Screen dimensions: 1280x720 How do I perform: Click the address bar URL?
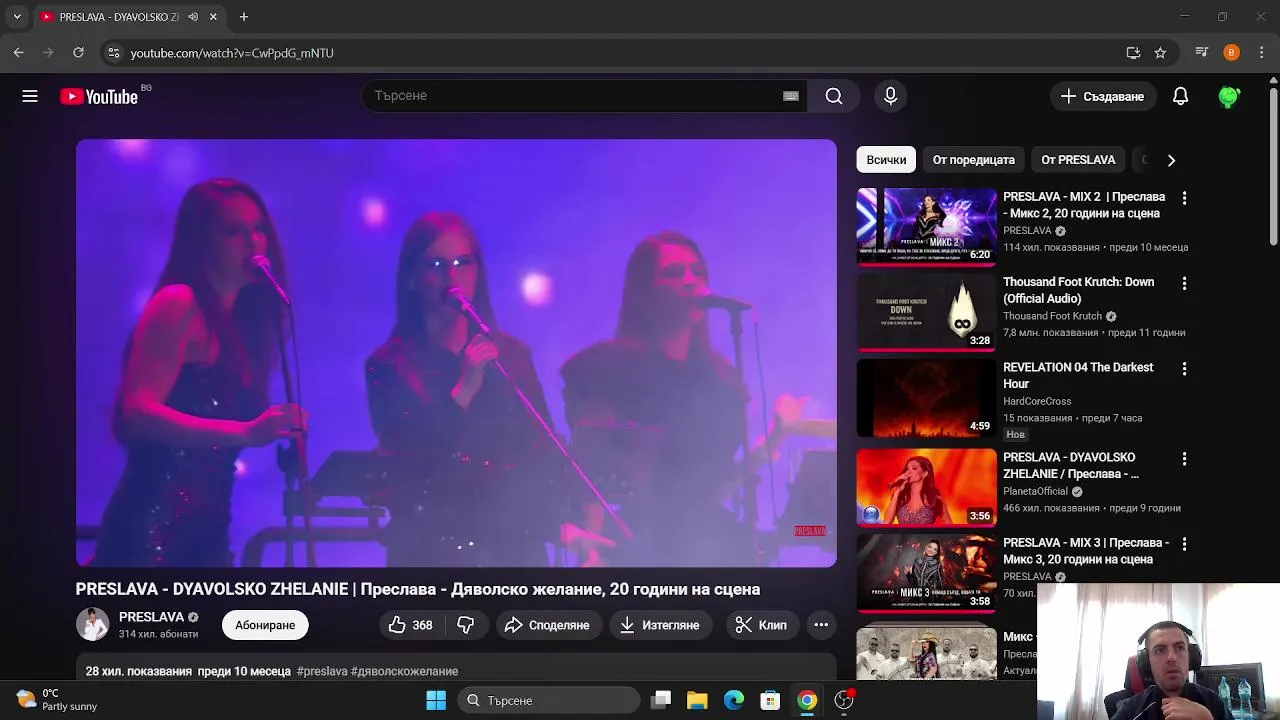click(232, 53)
